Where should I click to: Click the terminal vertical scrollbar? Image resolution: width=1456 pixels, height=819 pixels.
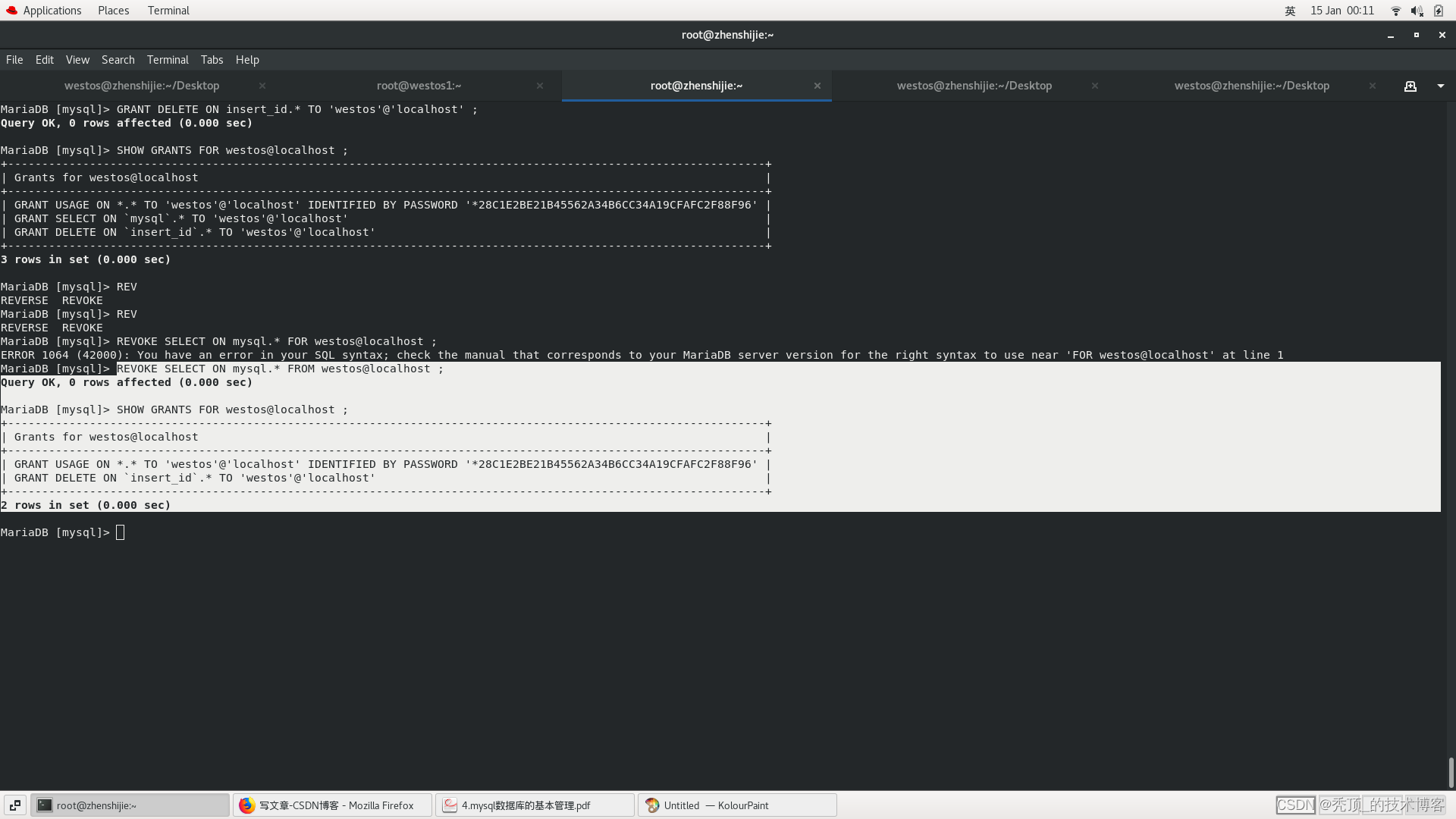pos(1450,772)
